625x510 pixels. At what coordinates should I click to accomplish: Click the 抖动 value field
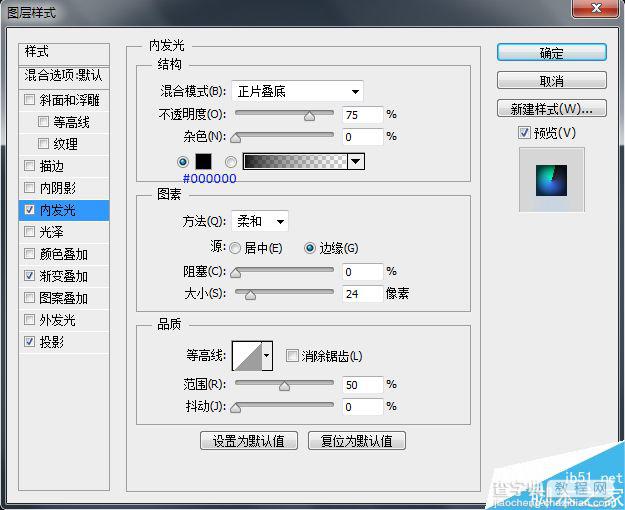362,406
